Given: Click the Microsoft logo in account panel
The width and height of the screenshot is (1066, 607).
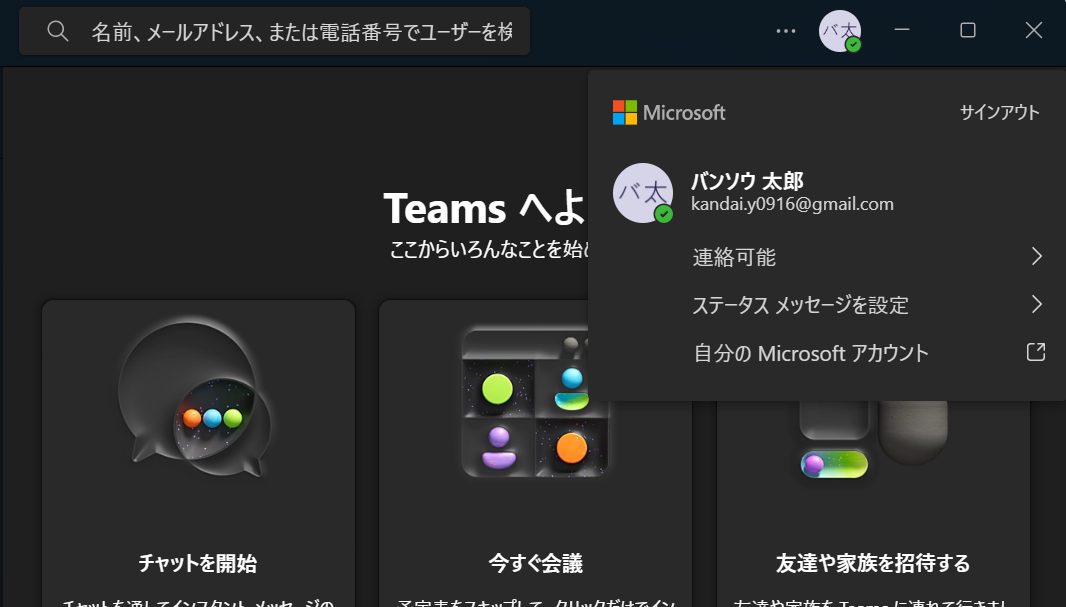Looking at the screenshot, I should point(625,112).
